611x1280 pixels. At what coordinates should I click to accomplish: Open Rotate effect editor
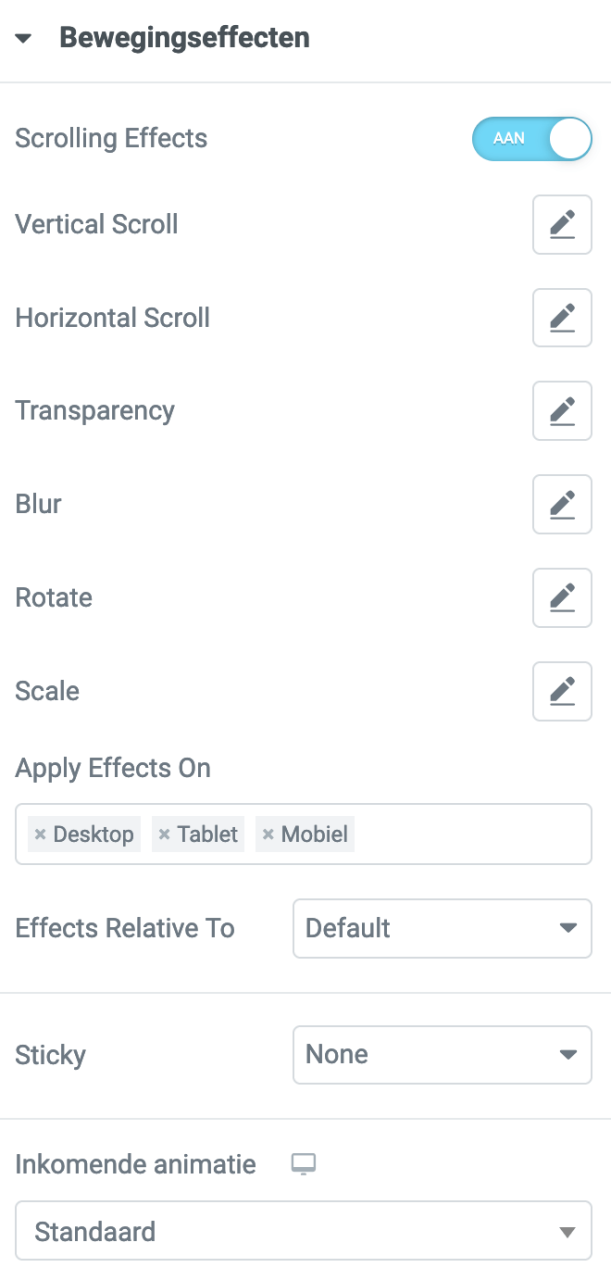562,598
